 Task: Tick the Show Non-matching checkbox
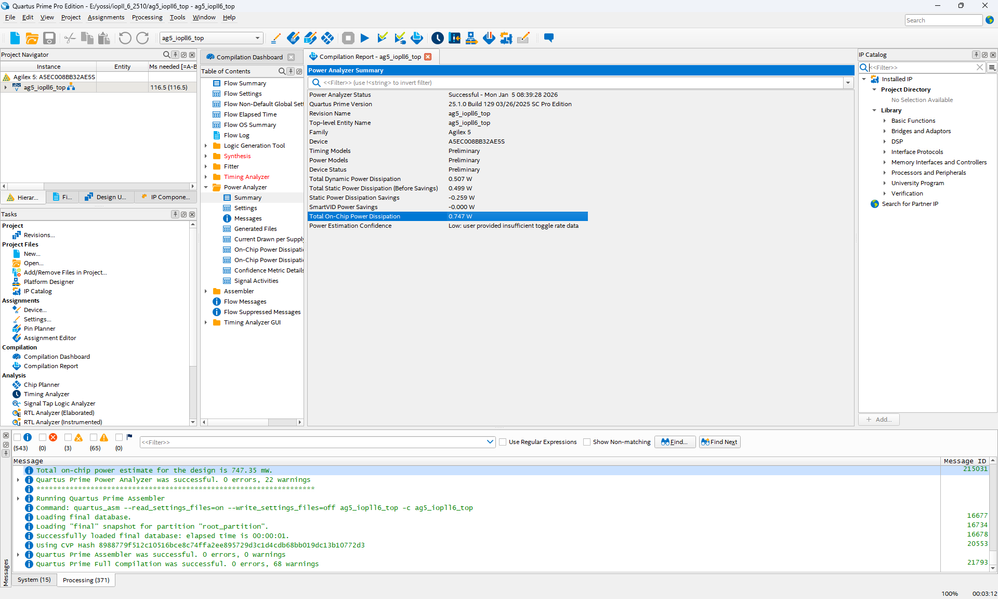point(587,442)
